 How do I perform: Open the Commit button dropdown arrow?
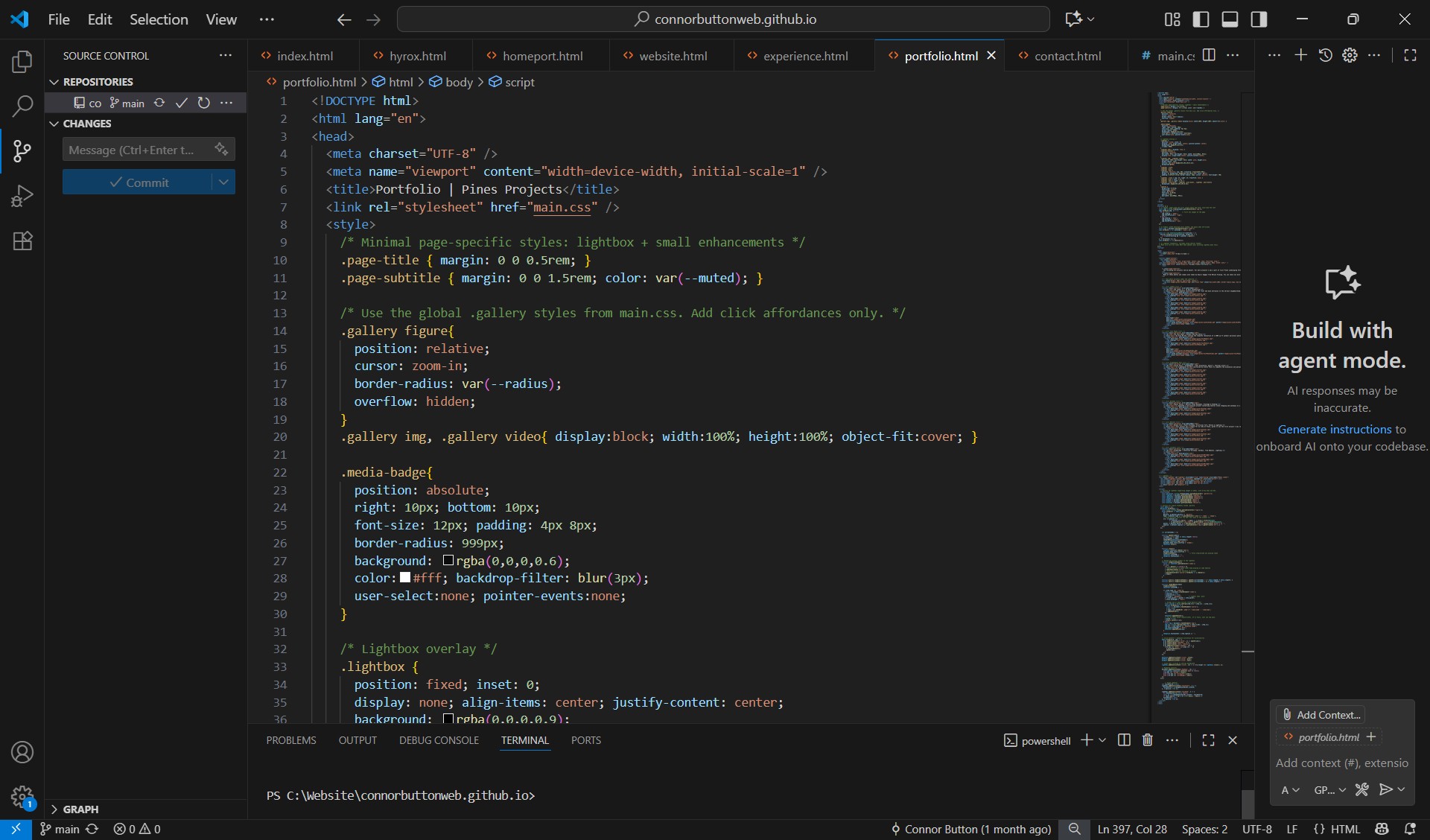pyautogui.click(x=223, y=182)
